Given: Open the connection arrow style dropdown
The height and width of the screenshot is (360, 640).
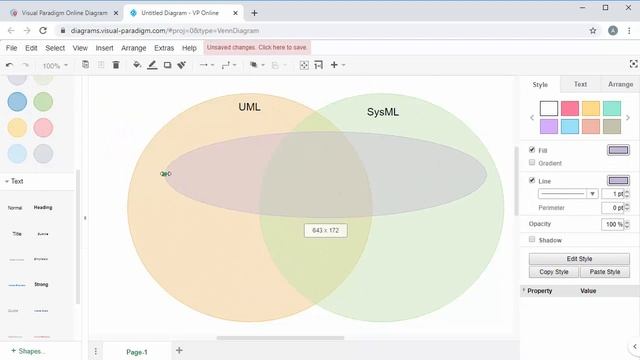Looking at the screenshot, I should click(207, 65).
